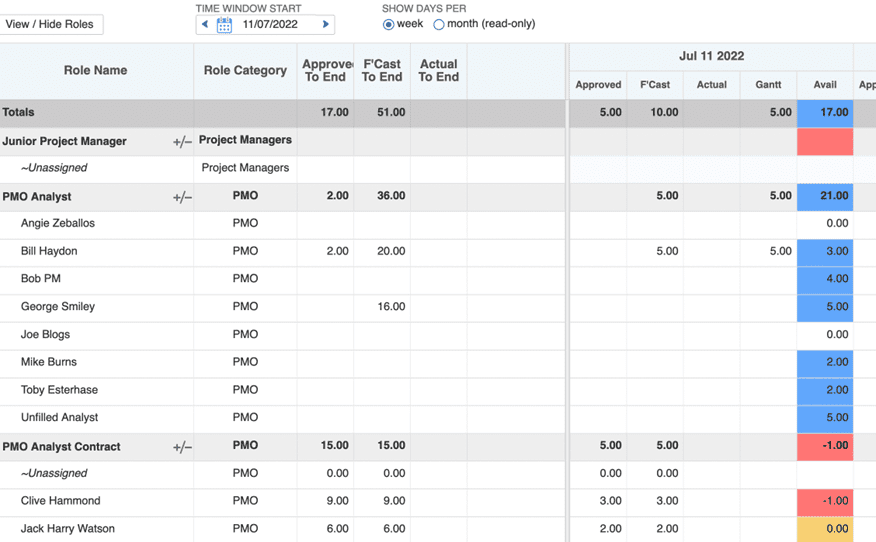Select the month (read-only) radio button
The width and height of the screenshot is (876, 542).
[439, 25]
